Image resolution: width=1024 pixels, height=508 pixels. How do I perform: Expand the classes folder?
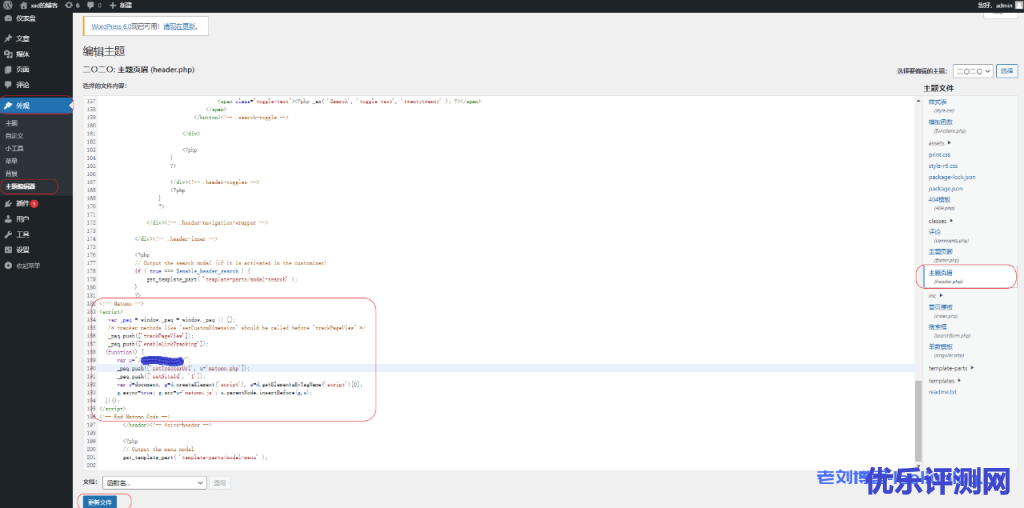pyautogui.click(x=941, y=221)
